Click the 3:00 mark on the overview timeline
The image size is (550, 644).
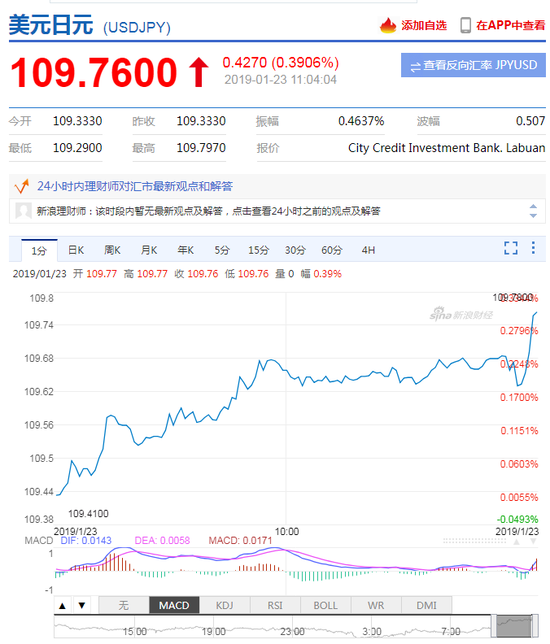click(x=372, y=631)
